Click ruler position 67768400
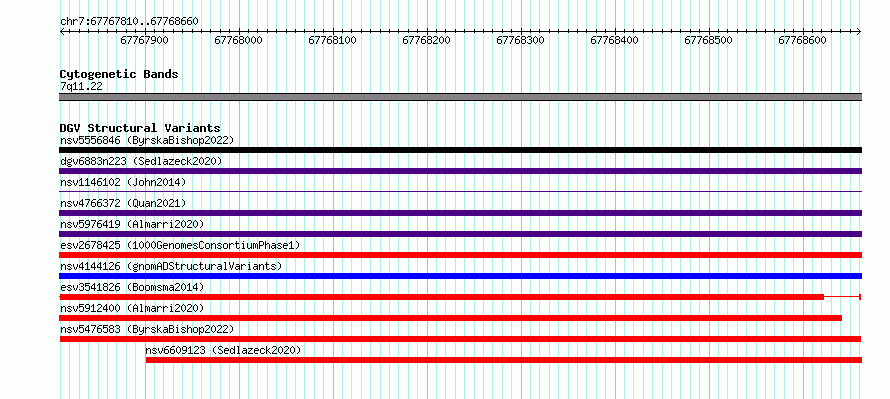Viewport: 890px width, 399px height. click(x=615, y=40)
